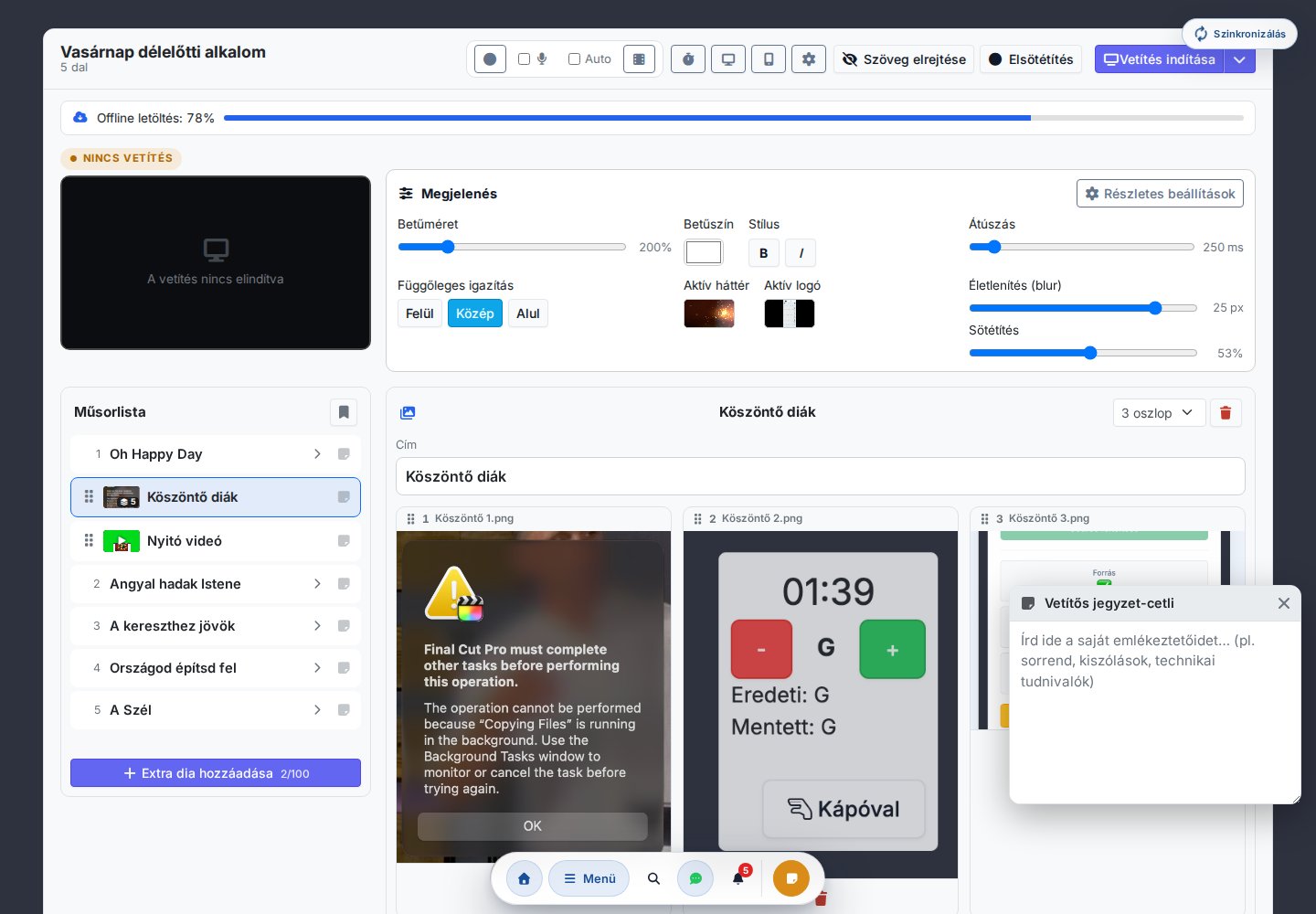
Task: Enable the Auto checkbox
Action: (x=574, y=59)
